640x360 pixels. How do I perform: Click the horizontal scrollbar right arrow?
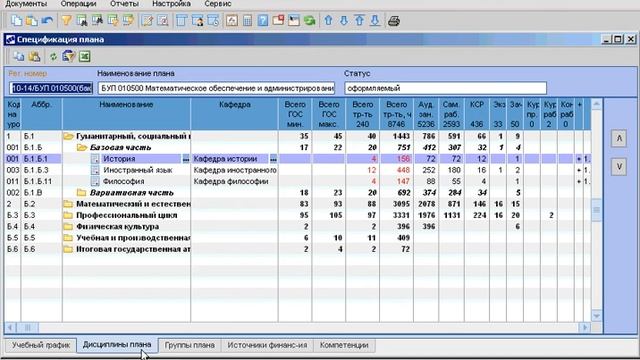pyautogui.click(x=584, y=327)
